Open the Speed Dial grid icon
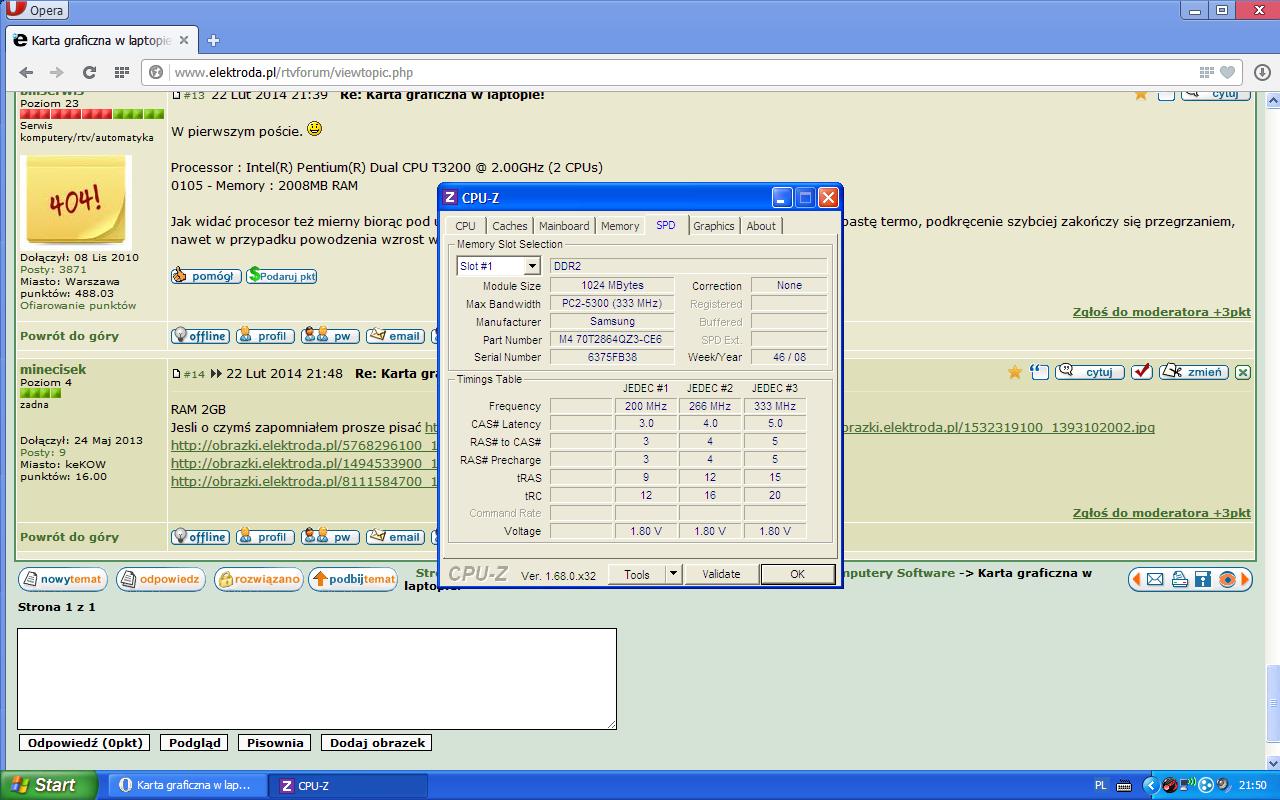Screen dimensions: 1280x800 click(x=122, y=72)
